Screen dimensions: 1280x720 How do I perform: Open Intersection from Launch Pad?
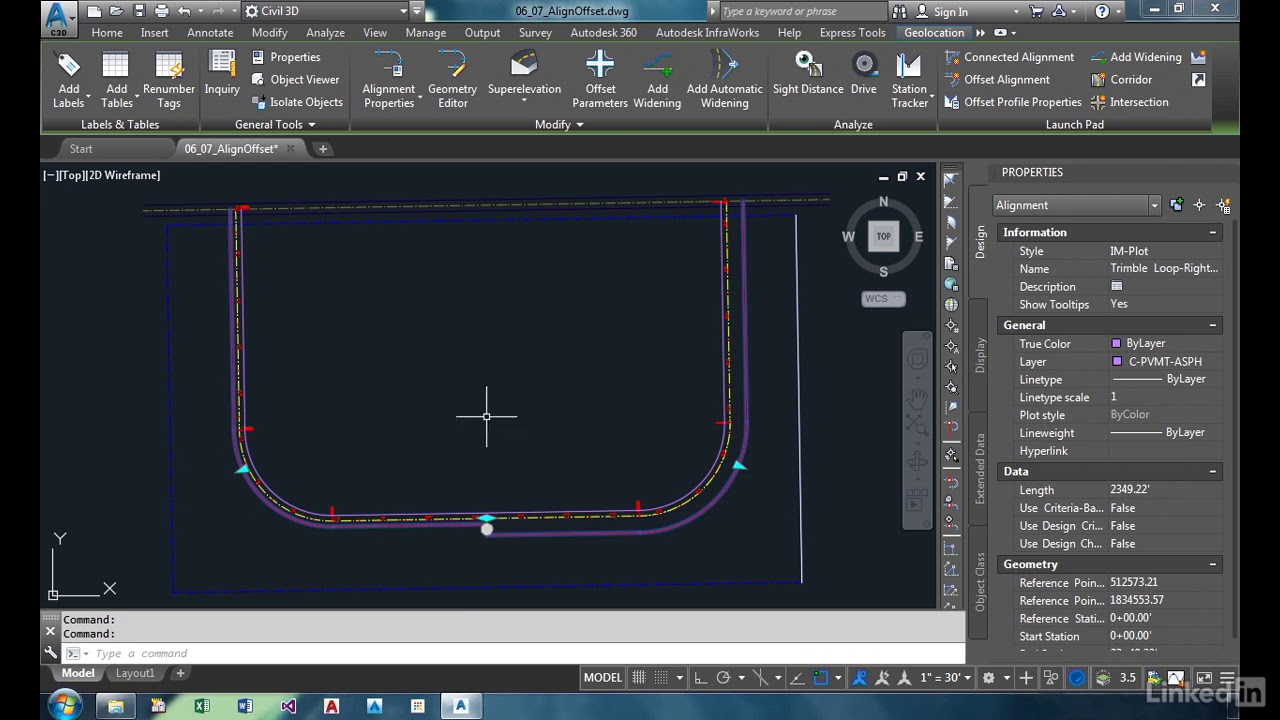(1129, 102)
